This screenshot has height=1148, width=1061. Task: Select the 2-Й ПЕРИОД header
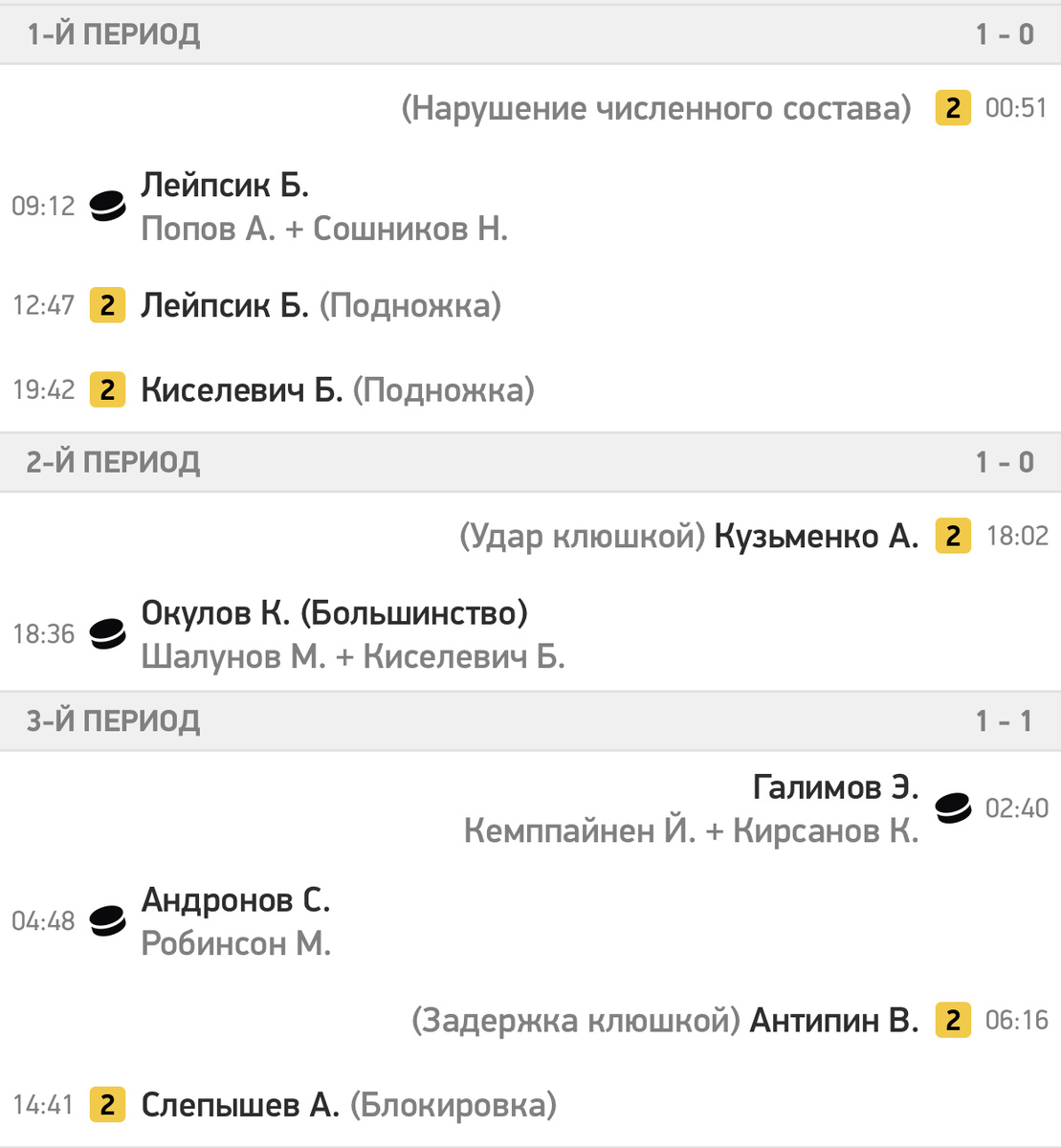pos(530,462)
